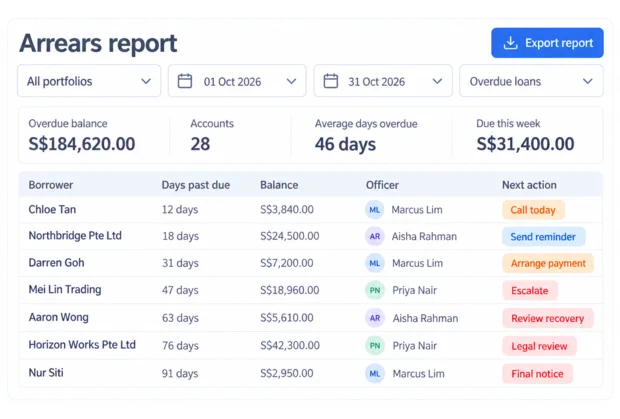Click balance S$42,300.00 cell
The height and width of the screenshot is (419, 620).
(290, 345)
